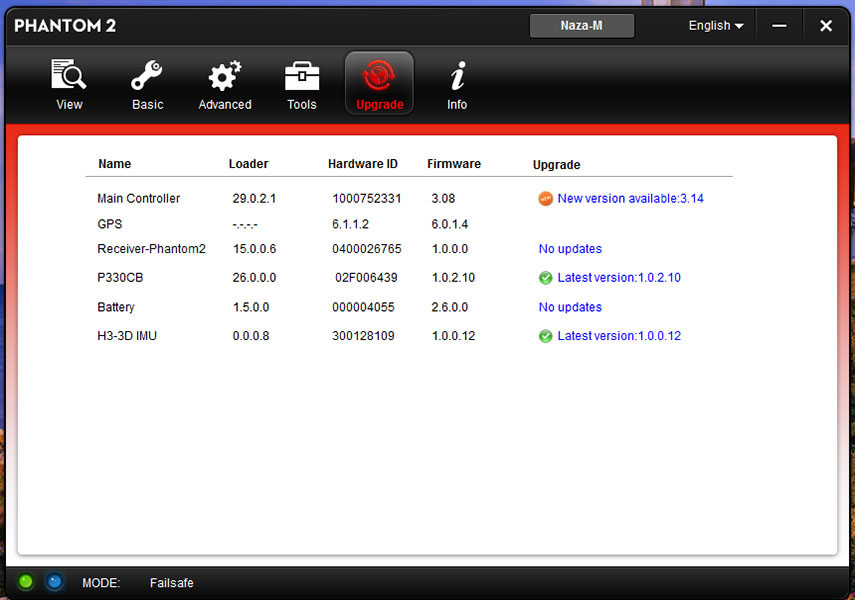Minimize the Phantom 2 window
This screenshot has width=855, height=600.
pos(779,26)
